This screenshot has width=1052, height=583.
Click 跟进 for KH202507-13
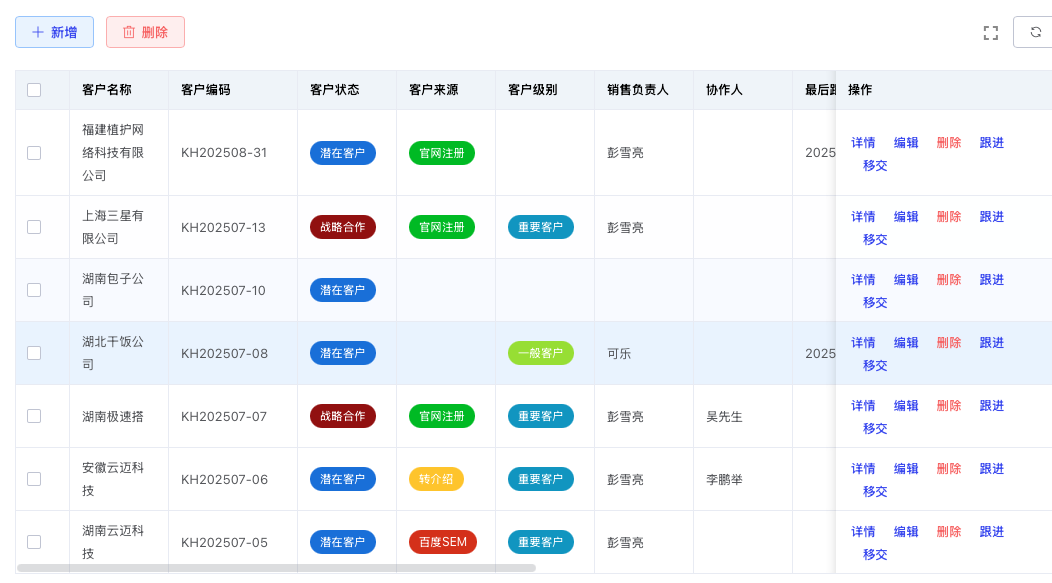click(x=992, y=216)
